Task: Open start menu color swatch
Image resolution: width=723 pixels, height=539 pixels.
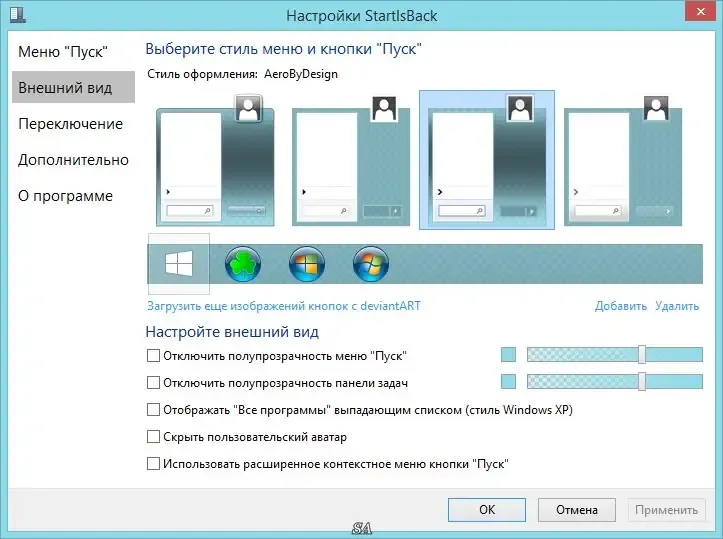Action: pos(508,355)
